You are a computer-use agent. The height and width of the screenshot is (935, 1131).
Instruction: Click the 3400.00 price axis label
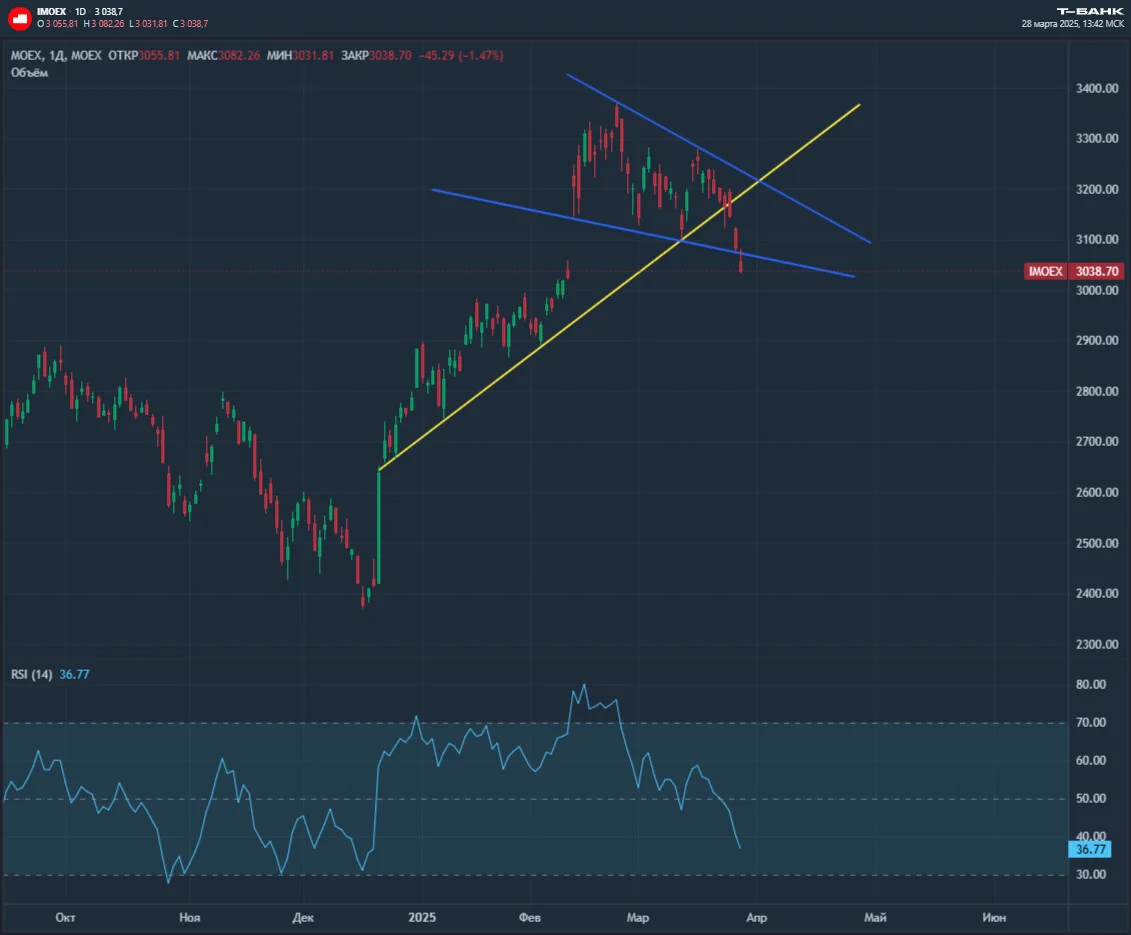click(1097, 88)
